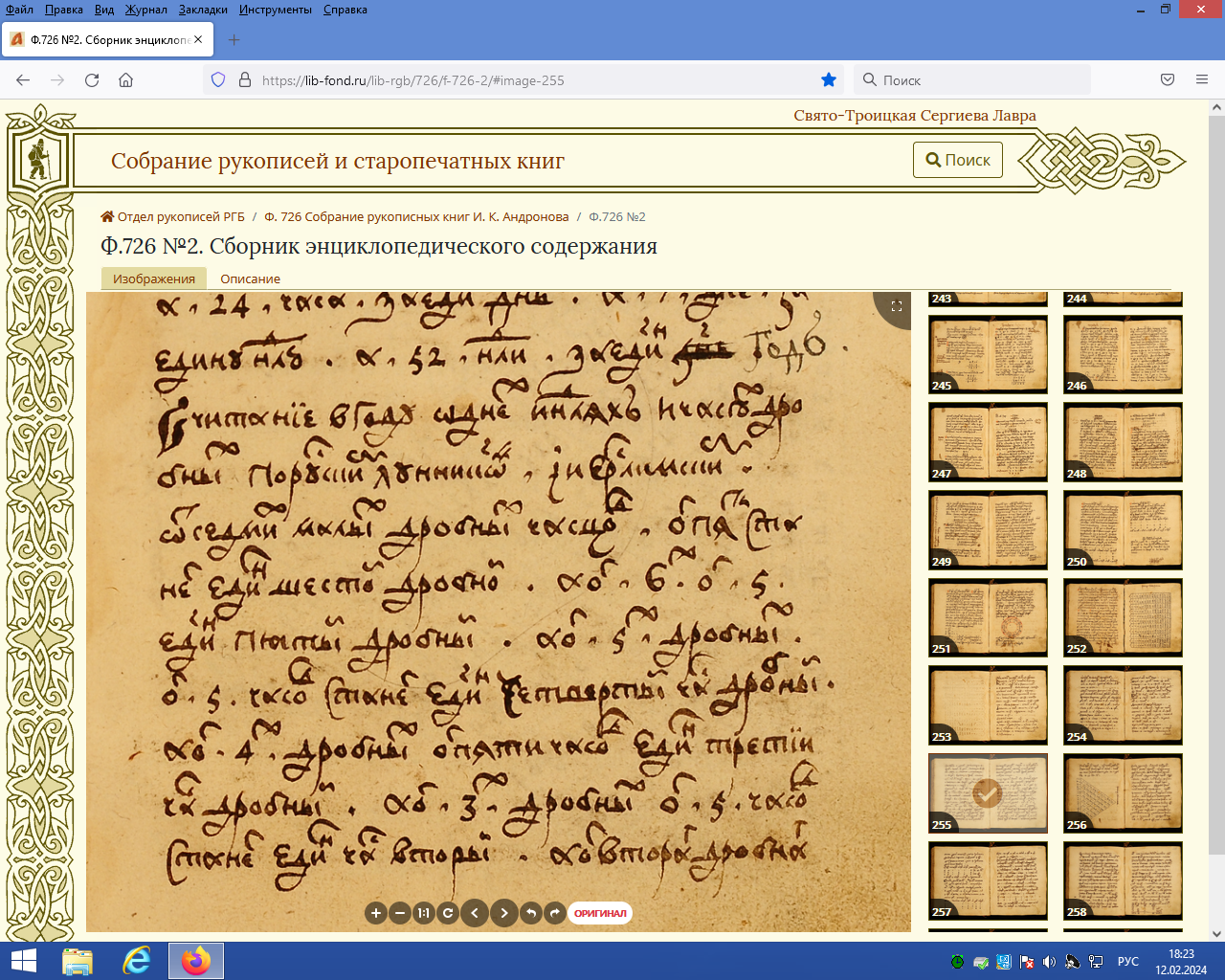The width and height of the screenshot is (1225, 980).
Task: Open Ф. 726 Собрание рукописных книг breadcrumb
Action: coord(416,216)
